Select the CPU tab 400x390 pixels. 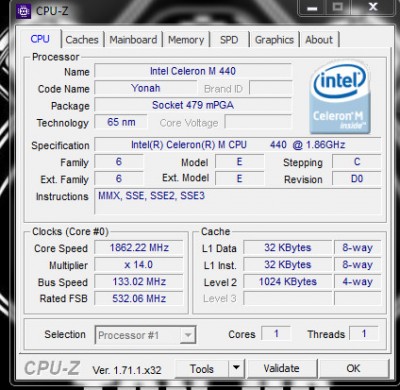pyautogui.click(x=40, y=39)
